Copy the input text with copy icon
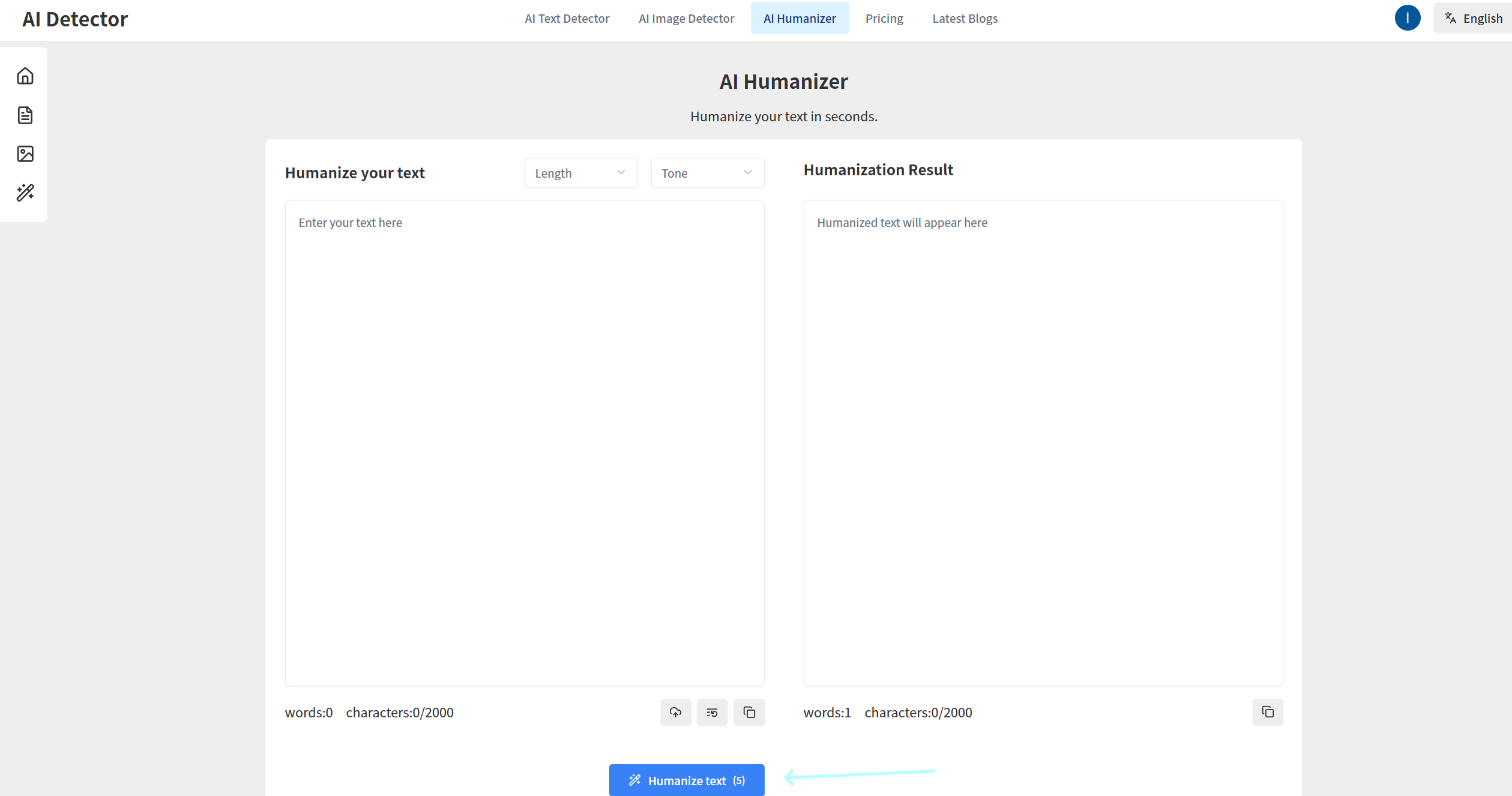The height and width of the screenshot is (796, 1512). click(749, 713)
